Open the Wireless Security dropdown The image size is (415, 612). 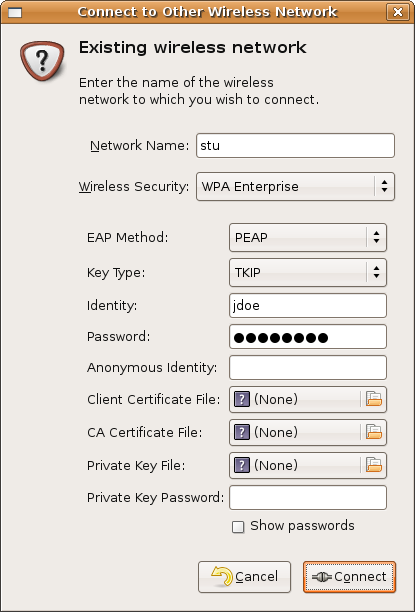295,187
